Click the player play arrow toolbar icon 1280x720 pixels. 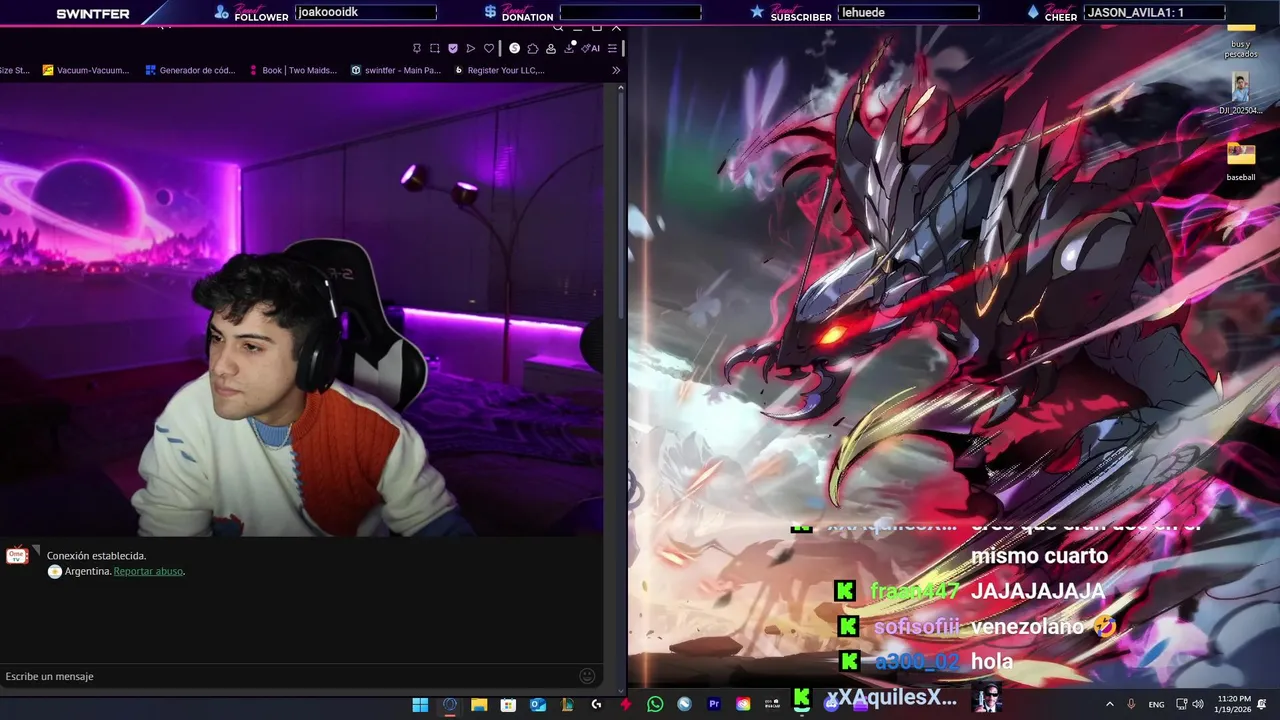click(x=471, y=48)
